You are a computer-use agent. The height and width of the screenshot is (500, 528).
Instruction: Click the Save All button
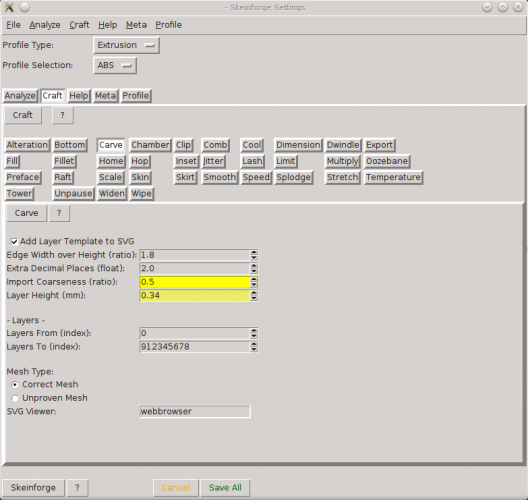[x=225, y=488]
